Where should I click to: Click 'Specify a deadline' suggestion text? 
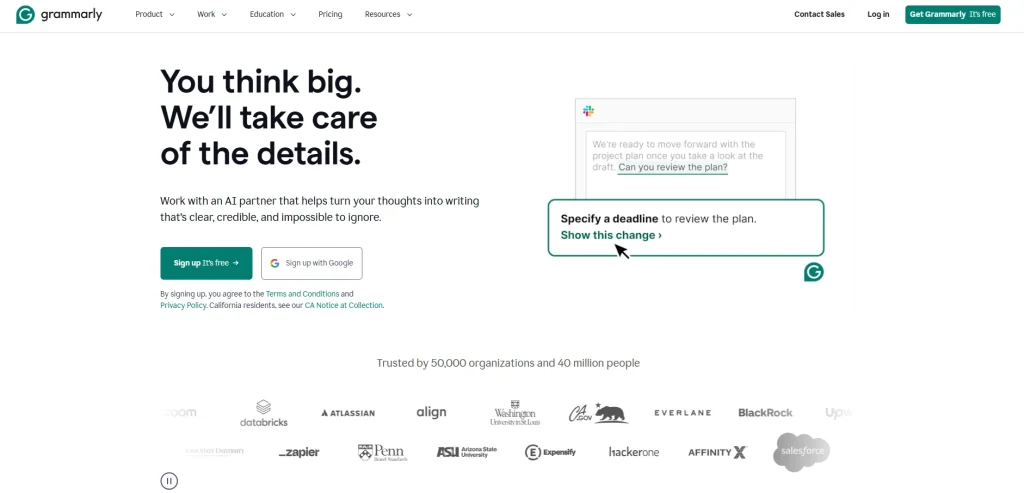click(x=609, y=219)
